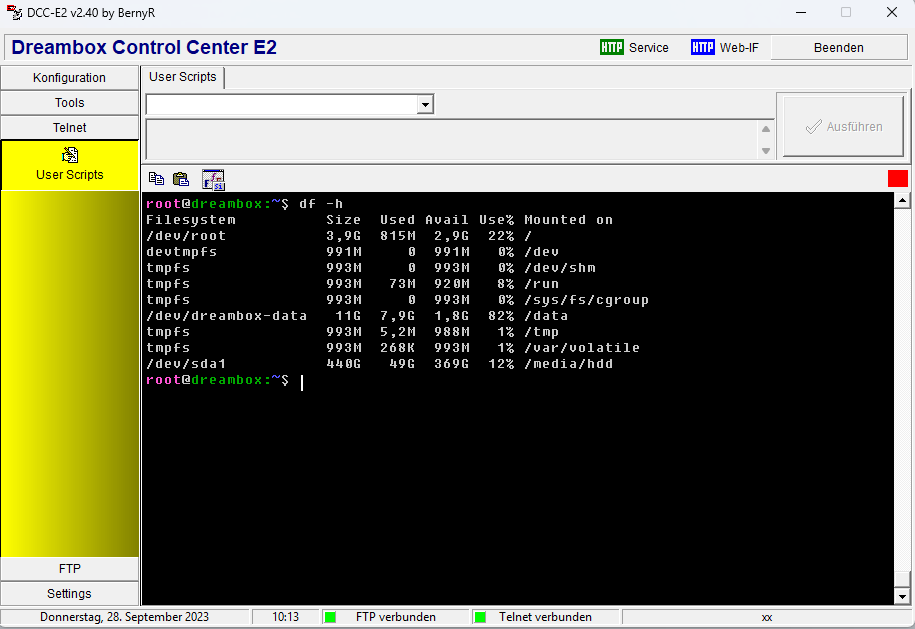The width and height of the screenshot is (915, 629).
Task: Click the blue HTTP Web-IF icon
Action: pos(702,47)
